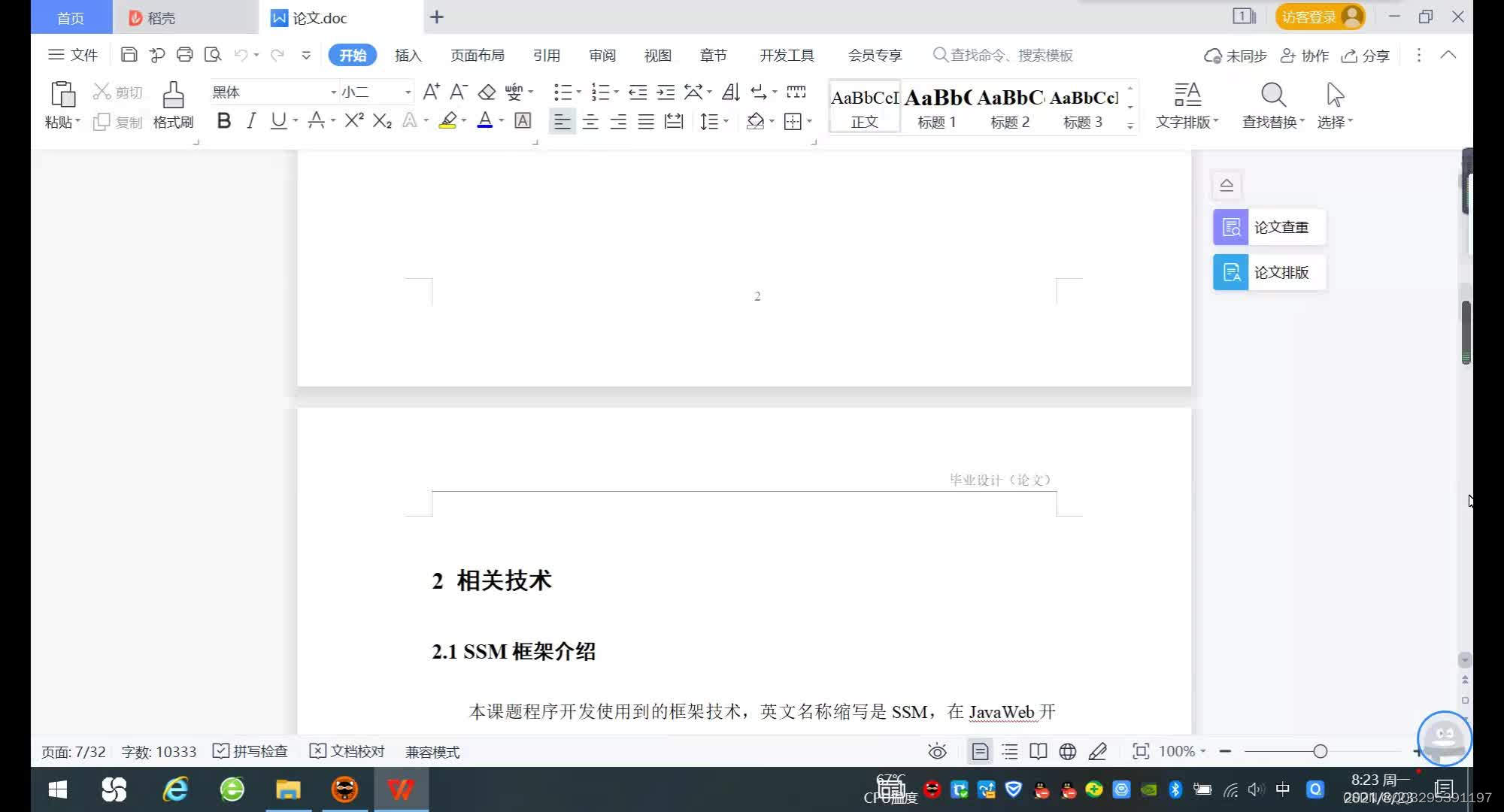Apply subscript formatting
Image resolution: width=1504 pixels, height=812 pixels.
coord(382,121)
